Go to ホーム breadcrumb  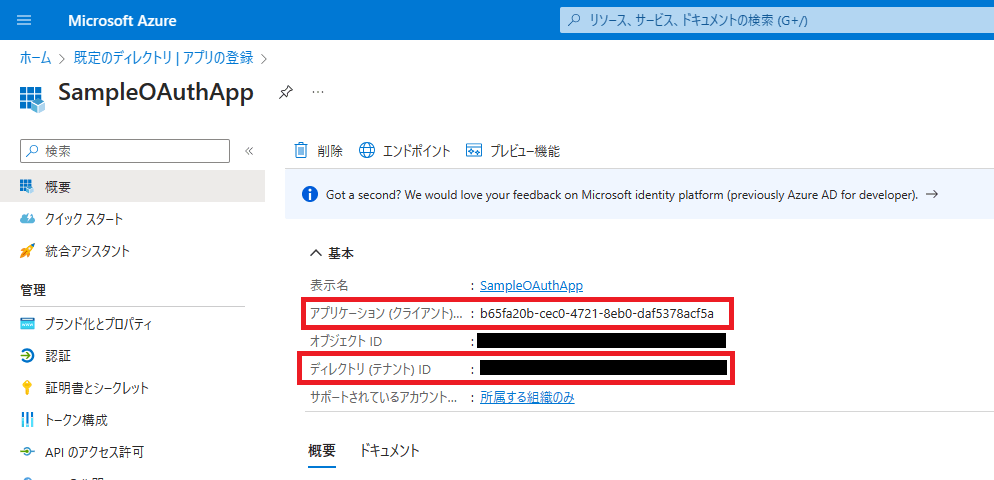point(36,58)
